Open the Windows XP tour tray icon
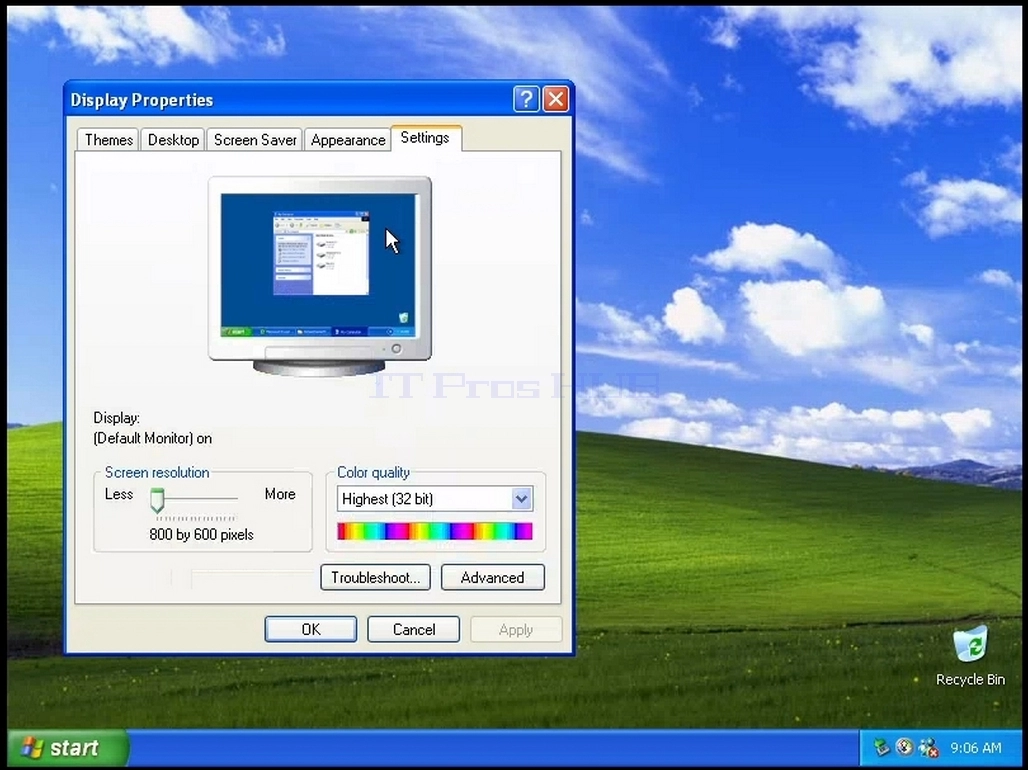 [905, 747]
